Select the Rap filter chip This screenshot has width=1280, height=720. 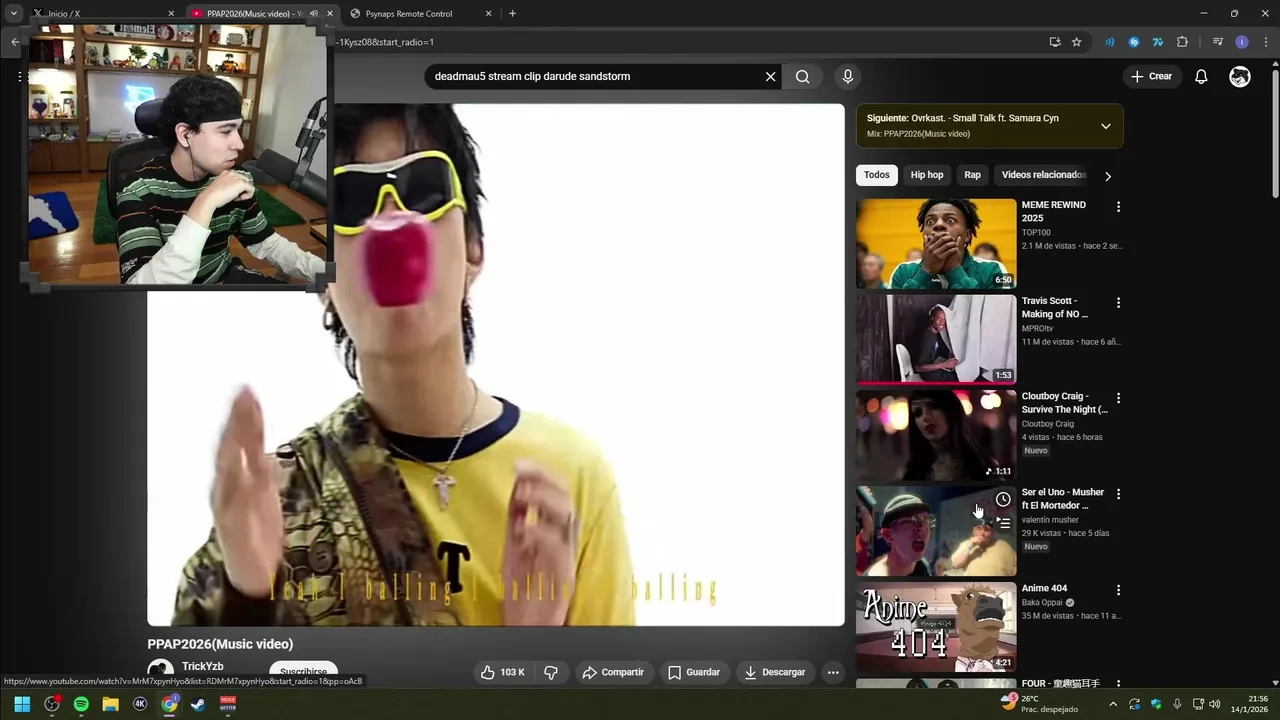point(972,175)
